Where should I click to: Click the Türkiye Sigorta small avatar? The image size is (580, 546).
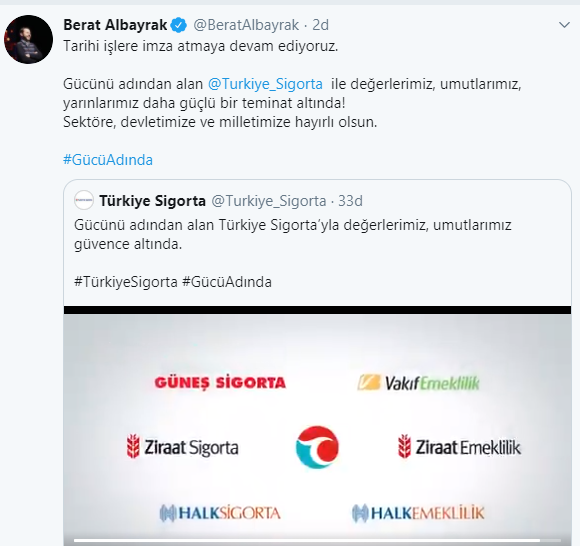coord(84,200)
